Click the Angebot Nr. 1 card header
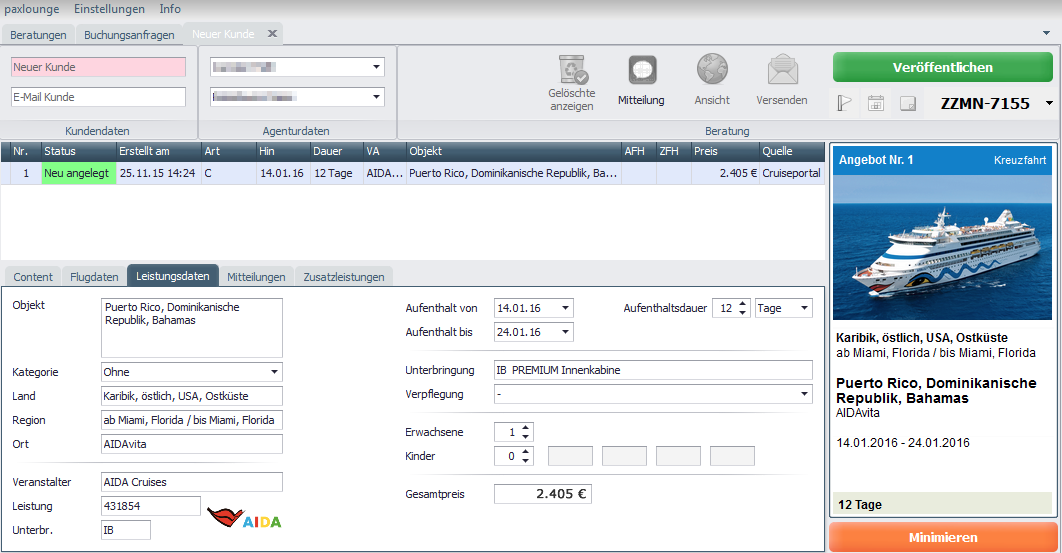The height and width of the screenshot is (553, 1062). pyautogui.click(x=942, y=160)
